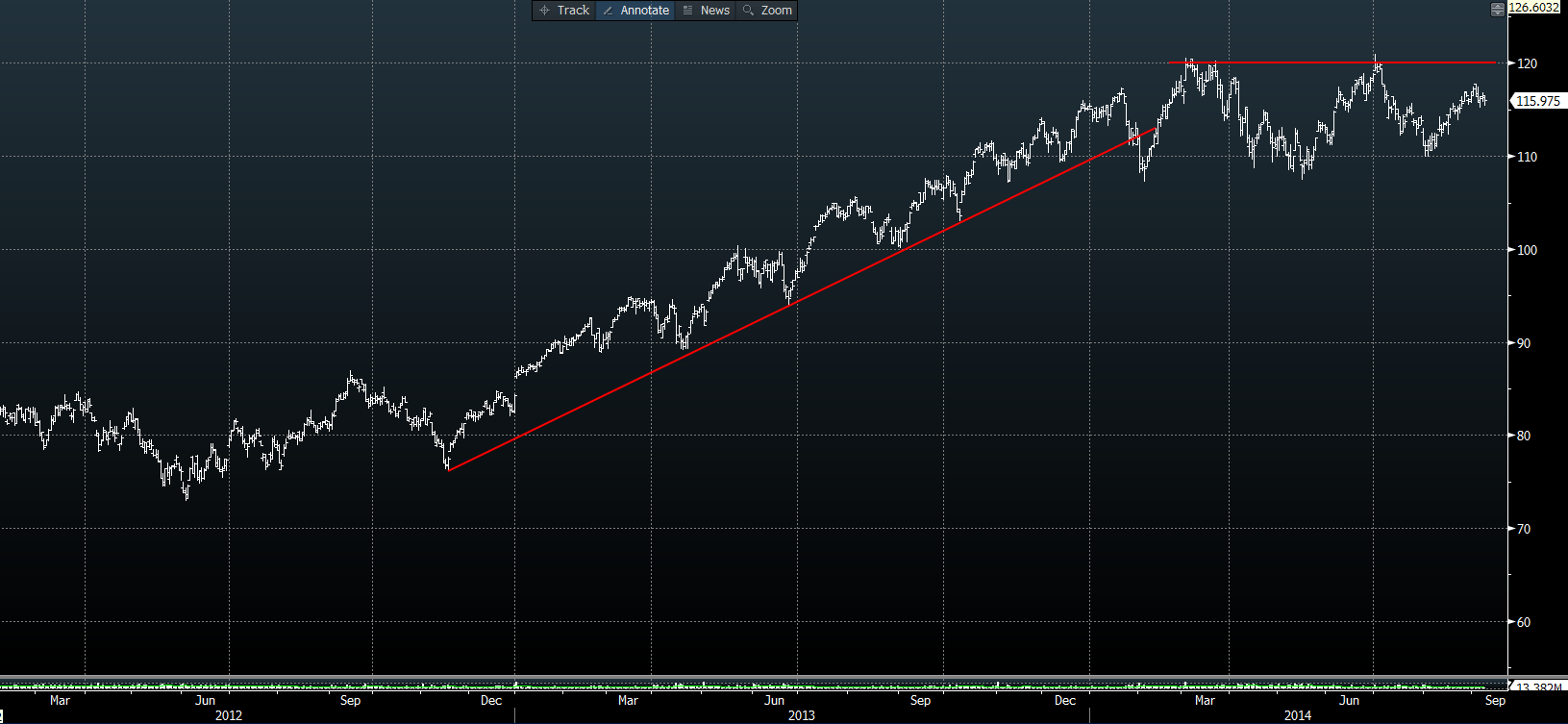Click the 2013 year label
1568x724 pixels.
coord(801,715)
